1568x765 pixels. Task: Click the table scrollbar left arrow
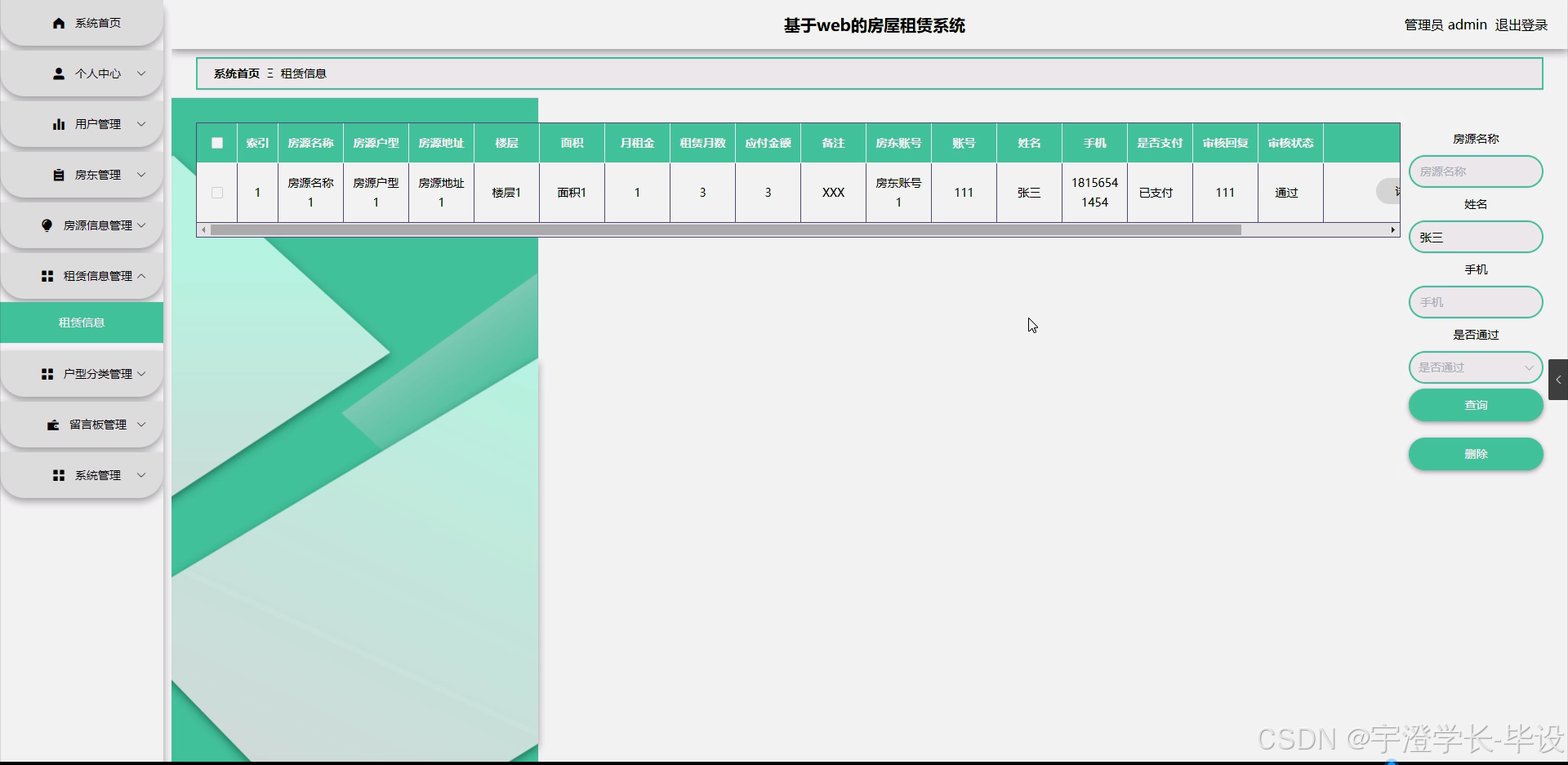[x=203, y=230]
